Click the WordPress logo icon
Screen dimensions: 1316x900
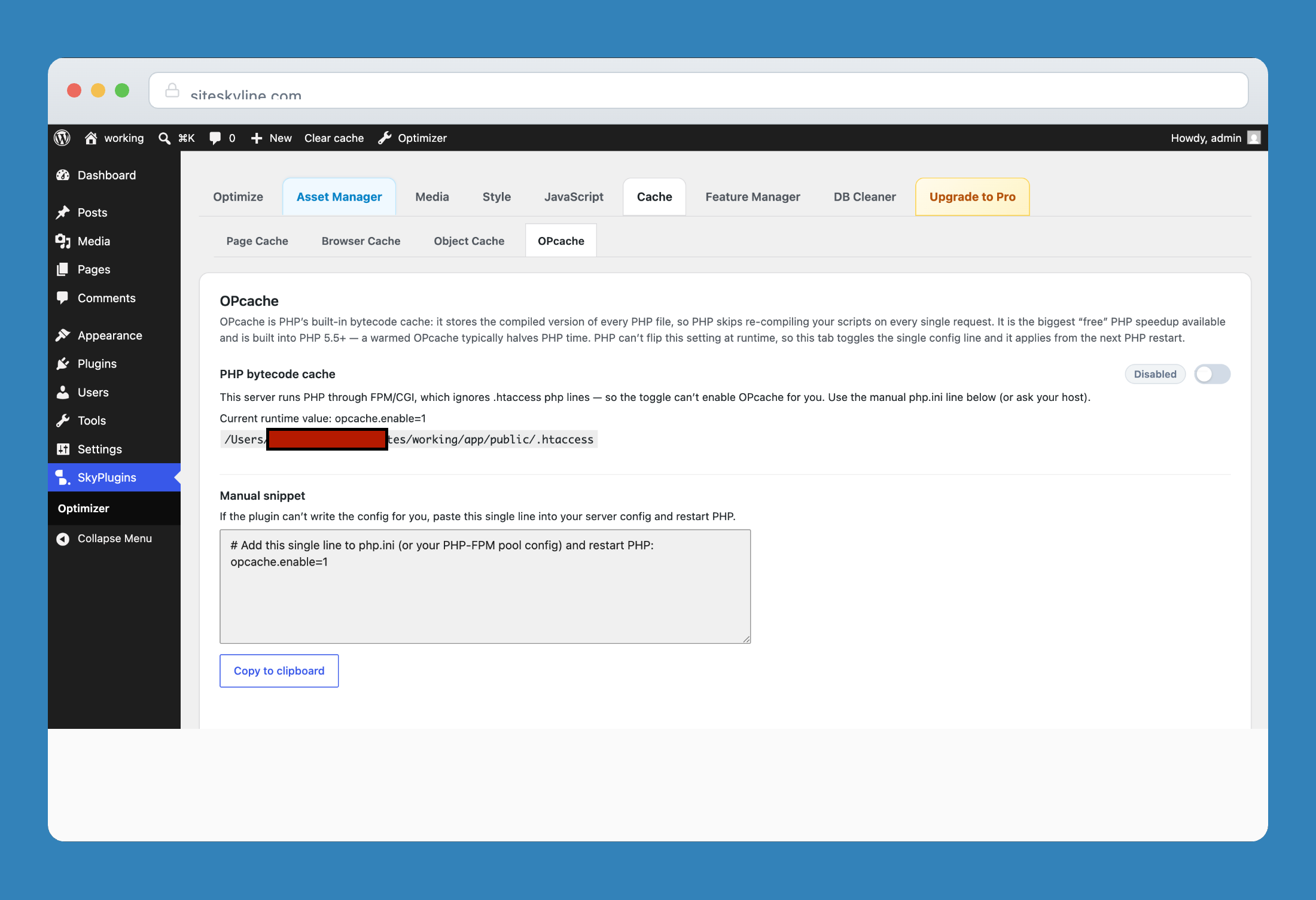pos(62,138)
